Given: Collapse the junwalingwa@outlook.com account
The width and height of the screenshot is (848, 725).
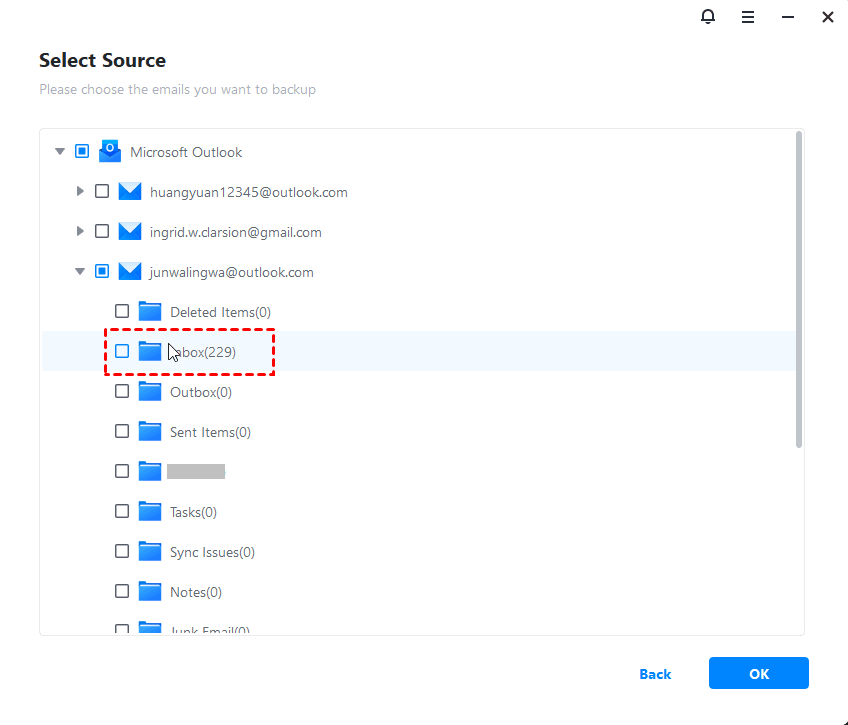Looking at the screenshot, I should pyautogui.click(x=80, y=271).
